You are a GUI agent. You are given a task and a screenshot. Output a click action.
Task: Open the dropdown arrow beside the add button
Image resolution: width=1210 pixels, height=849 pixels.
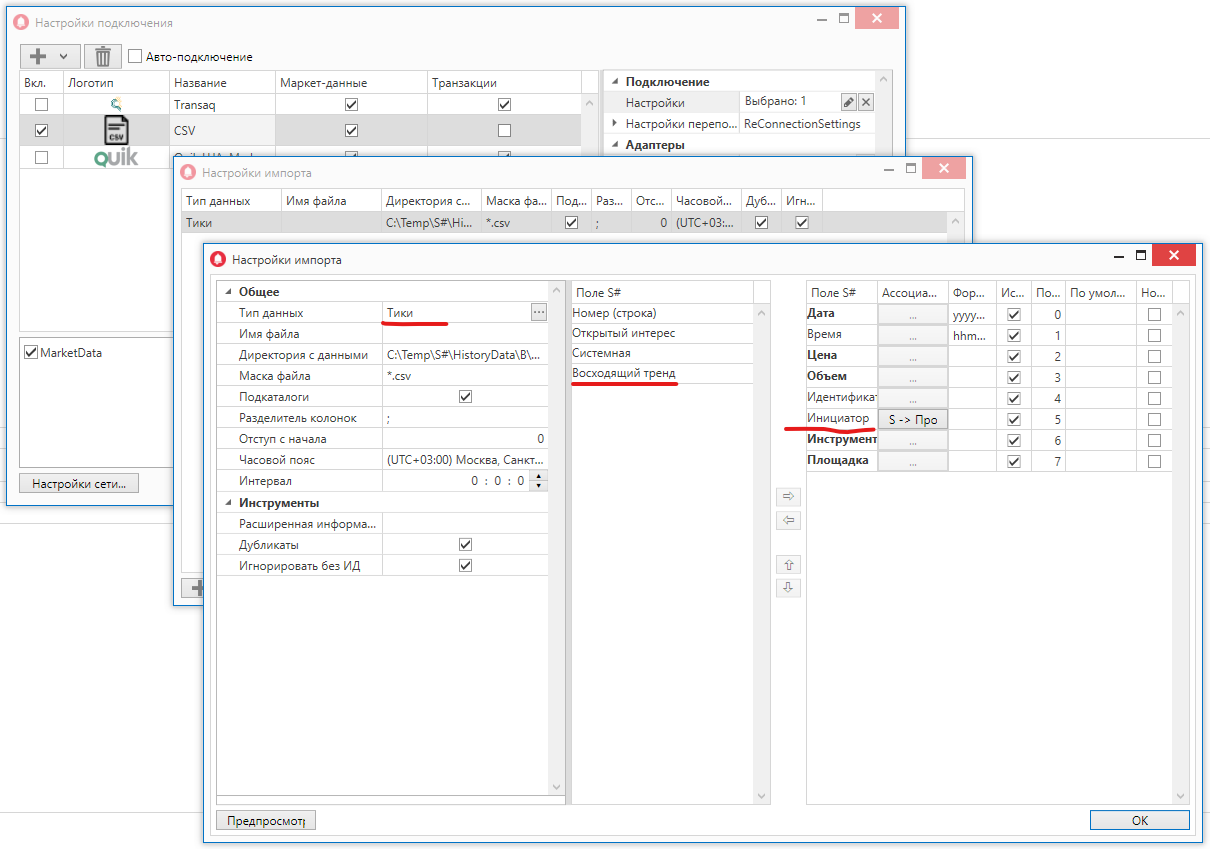[x=64, y=57]
